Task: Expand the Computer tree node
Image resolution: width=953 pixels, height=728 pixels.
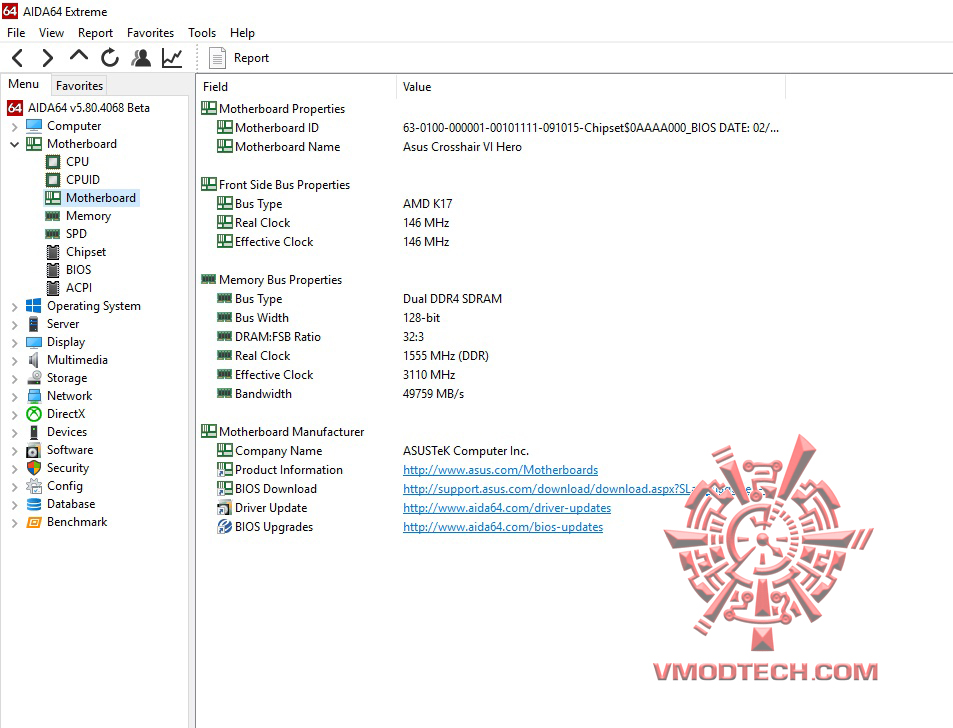Action: [x=15, y=127]
